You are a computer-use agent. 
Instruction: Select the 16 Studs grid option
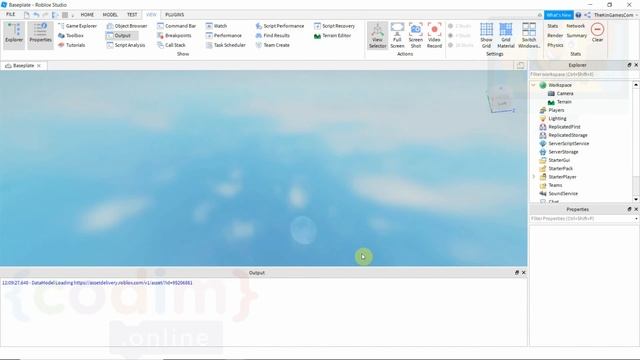(461, 45)
